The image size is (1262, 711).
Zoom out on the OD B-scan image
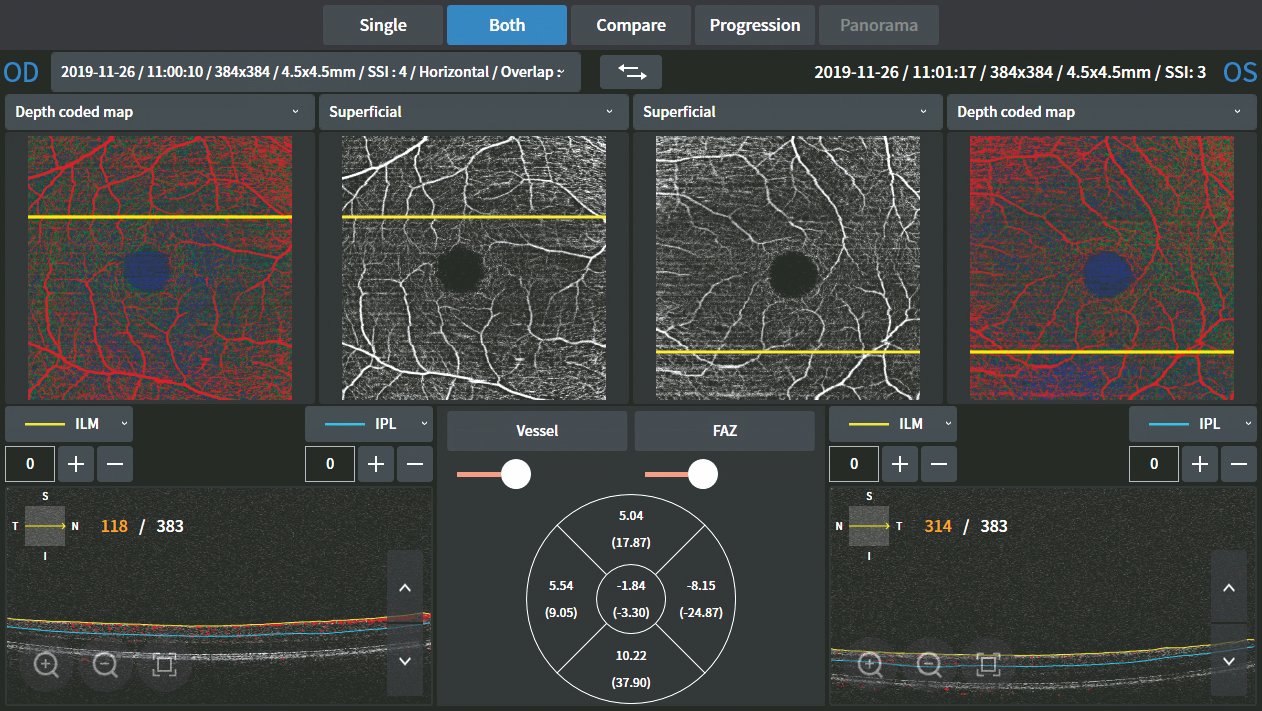pos(105,664)
